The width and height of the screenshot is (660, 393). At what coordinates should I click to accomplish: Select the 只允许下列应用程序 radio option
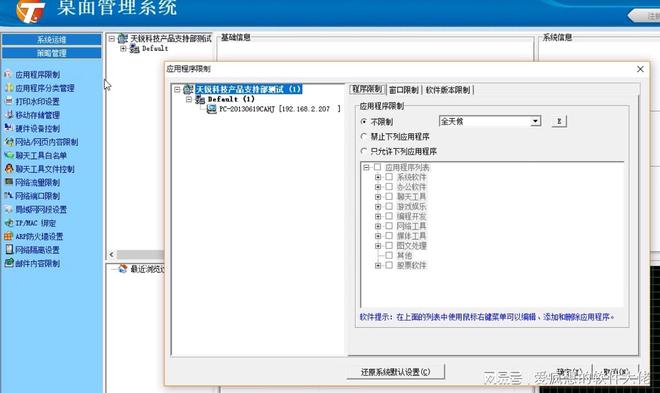[x=364, y=151]
